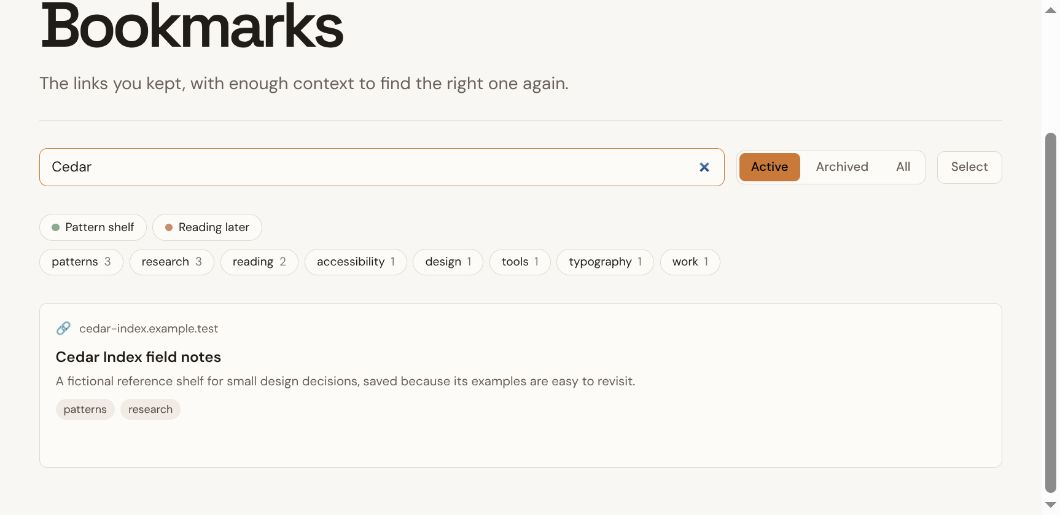Filter by Reading later collection
The height and width of the screenshot is (515, 1060).
[x=207, y=227]
